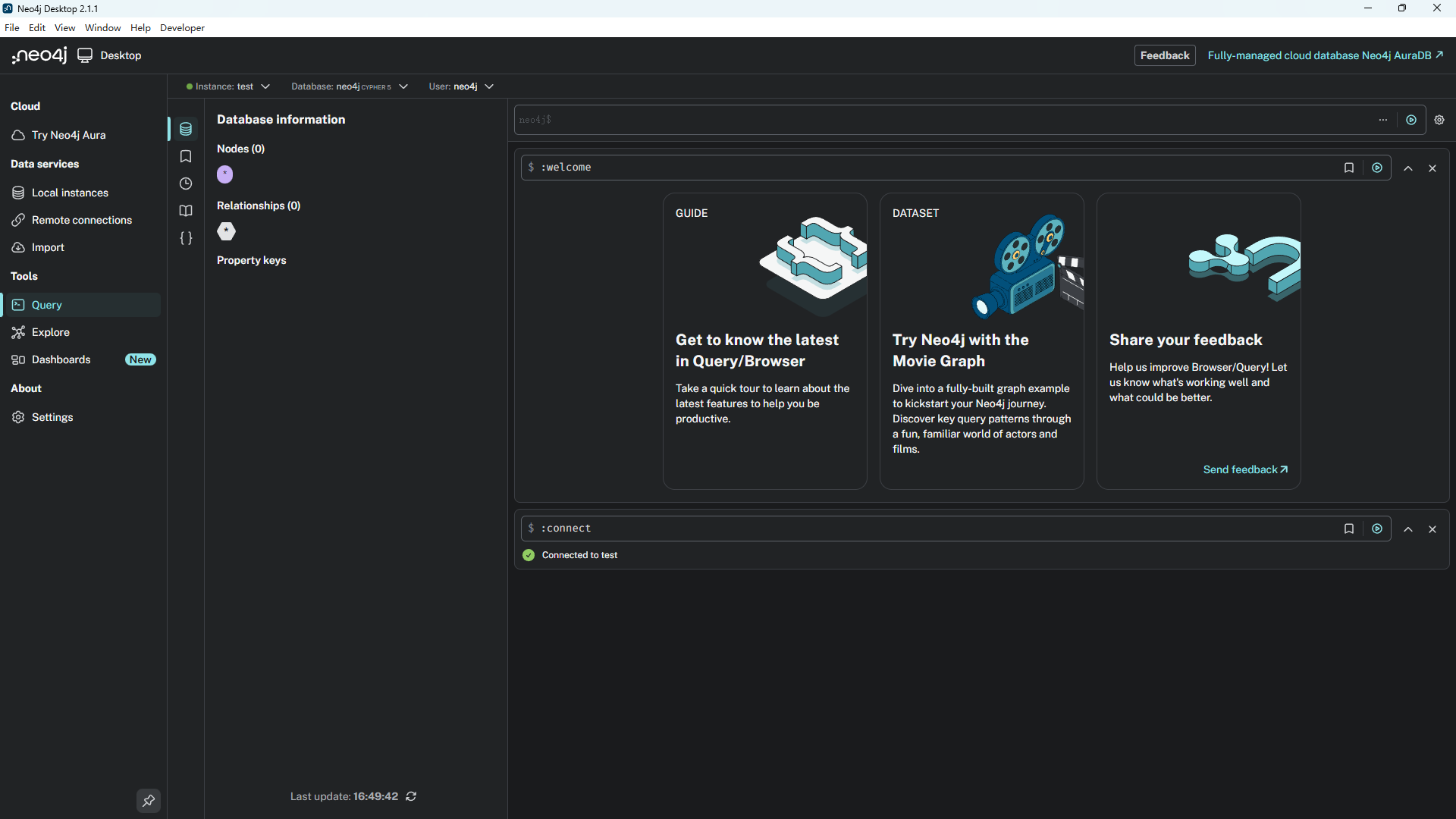Toggle pin icon at sidebar bottom

tap(149, 801)
